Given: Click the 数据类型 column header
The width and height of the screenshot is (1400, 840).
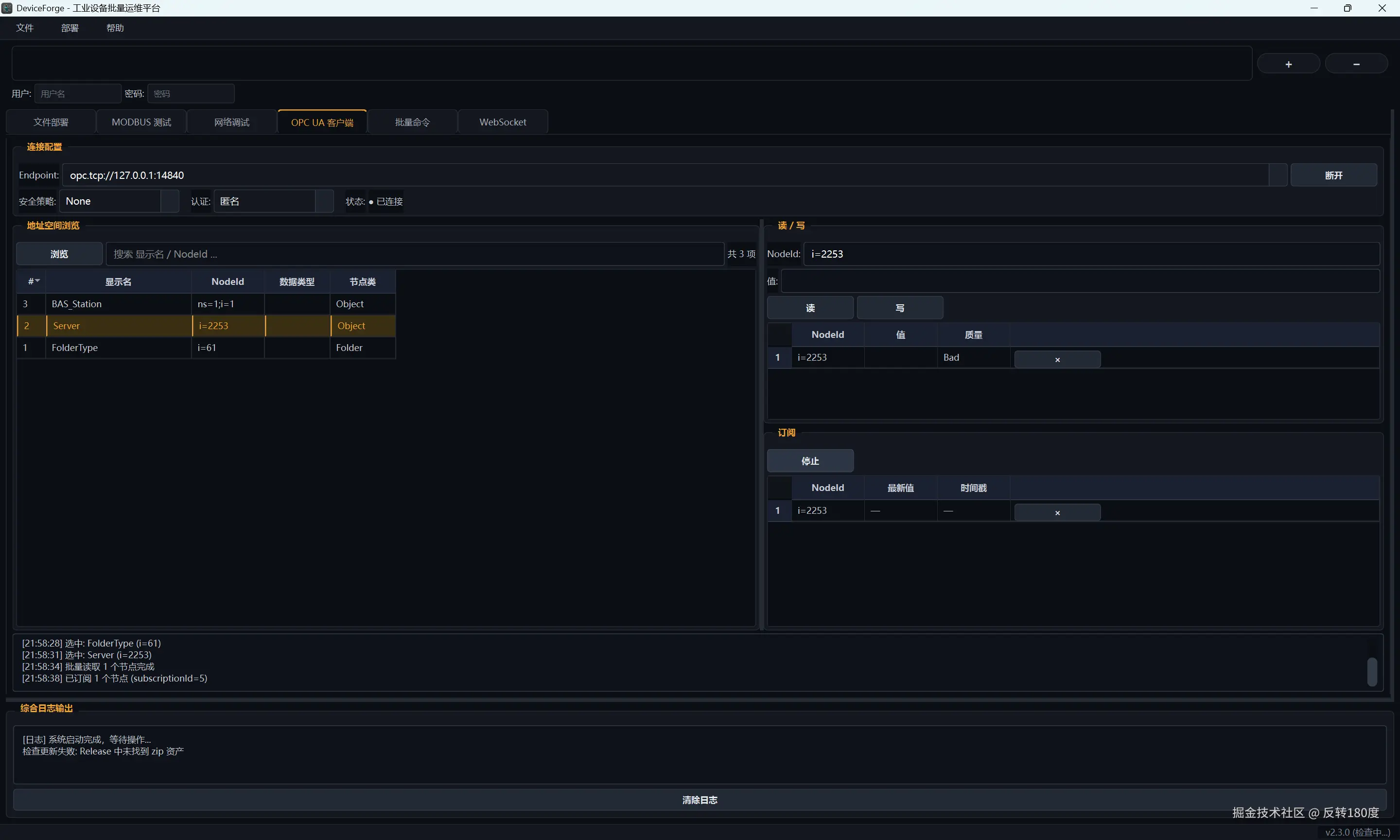Looking at the screenshot, I should [297, 281].
